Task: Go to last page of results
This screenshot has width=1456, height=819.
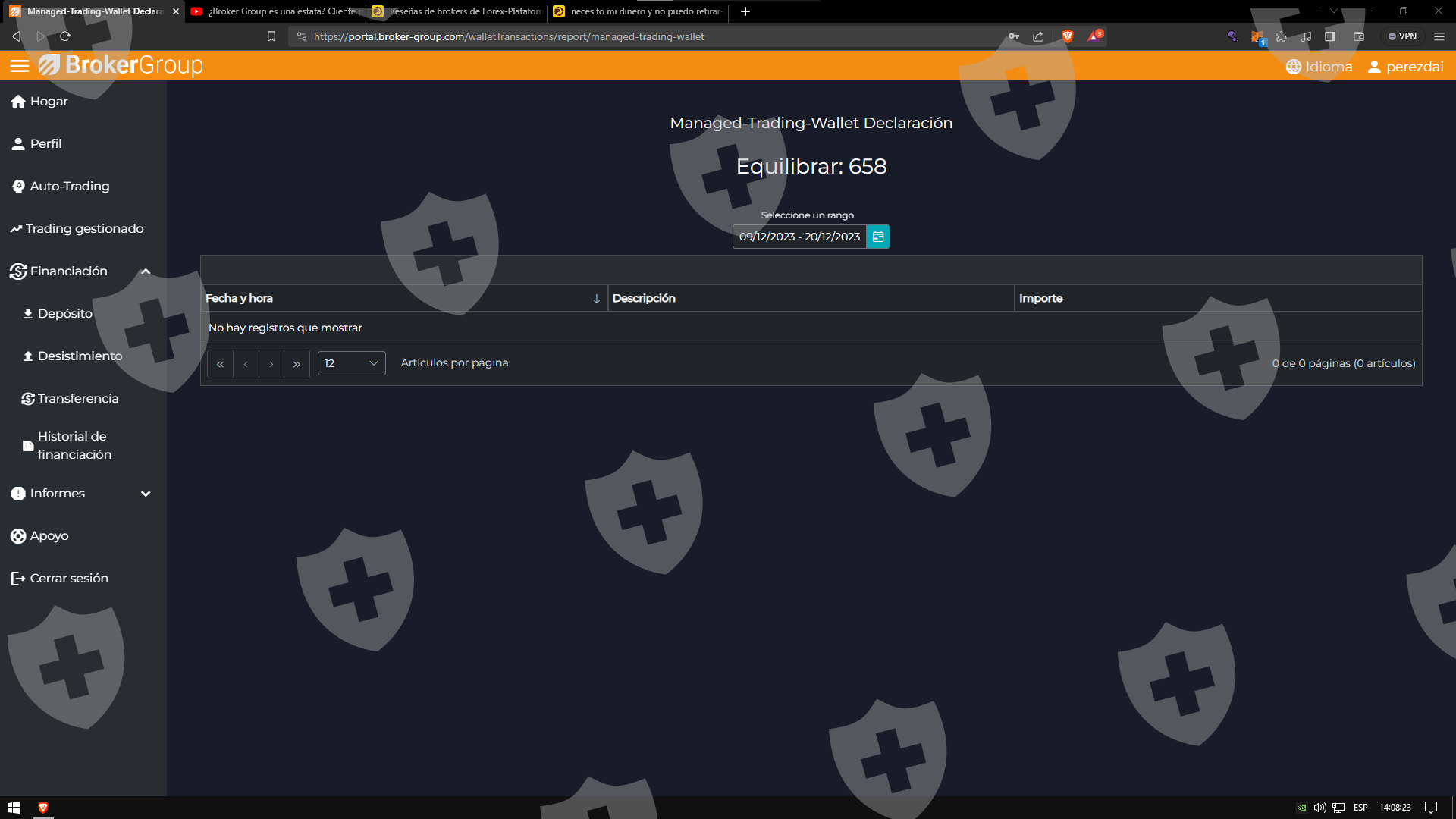Action: 297,364
